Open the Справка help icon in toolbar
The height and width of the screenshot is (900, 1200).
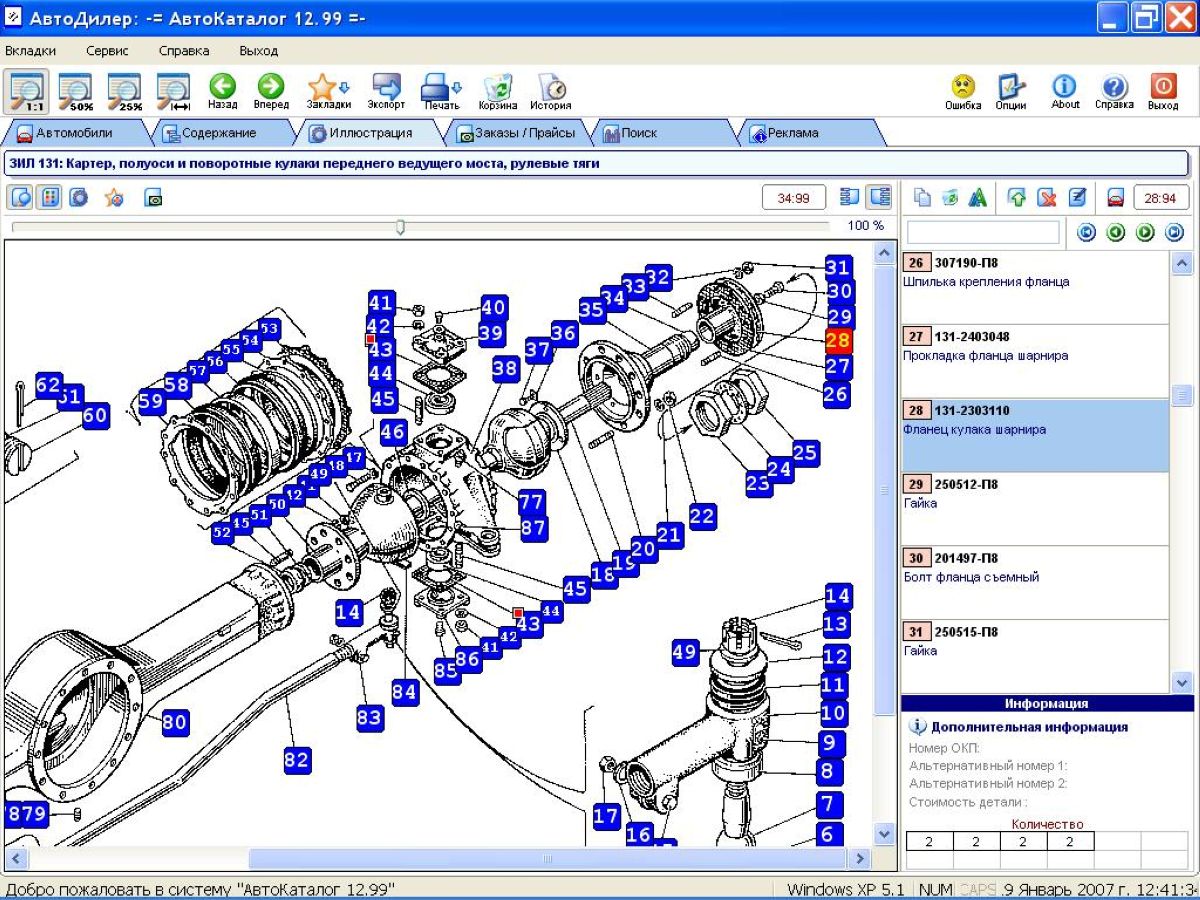[x=1114, y=91]
